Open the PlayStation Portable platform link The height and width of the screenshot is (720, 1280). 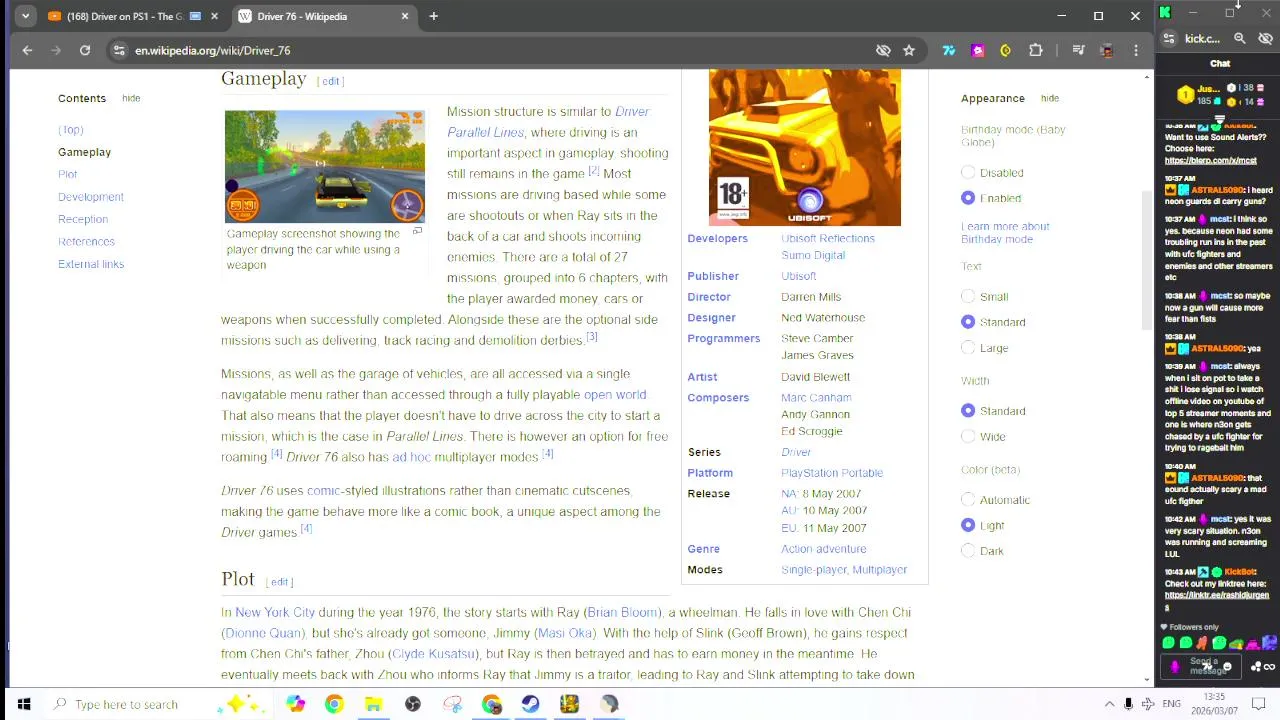point(832,473)
